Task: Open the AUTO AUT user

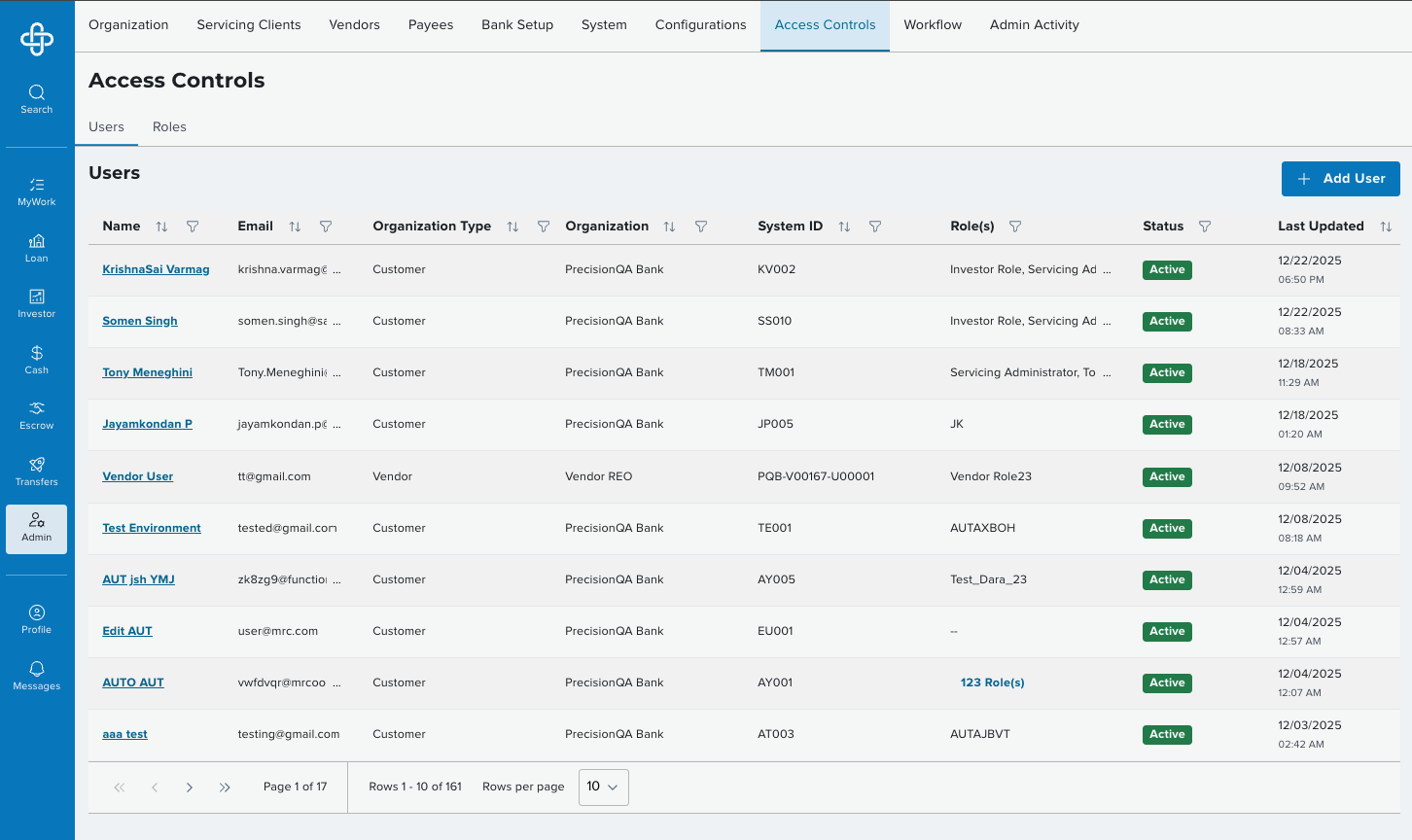Action: (x=133, y=682)
